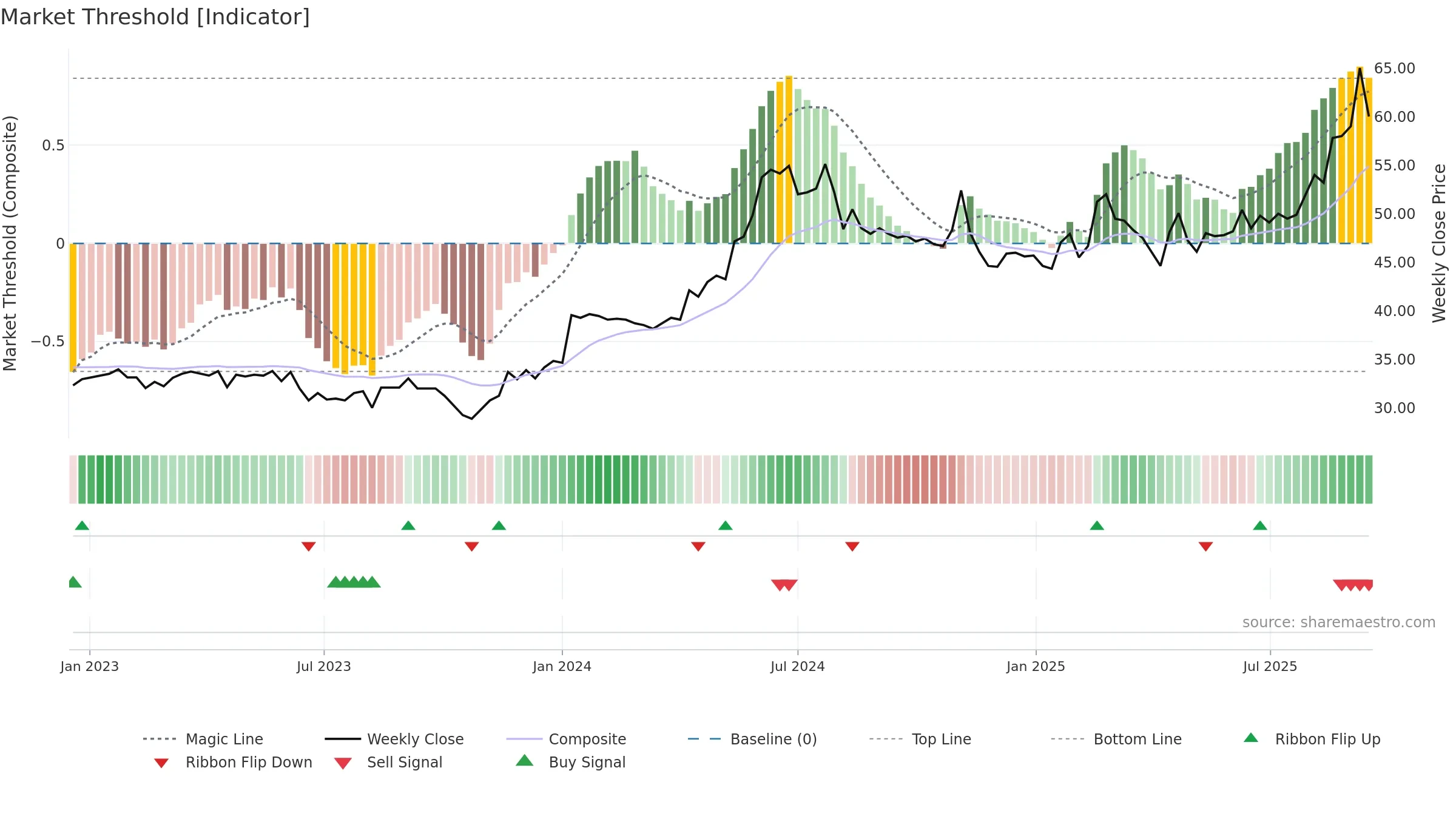The image size is (1456, 819).
Task: Click the Jan 2023 x-axis label
Action: (x=90, y=666)
